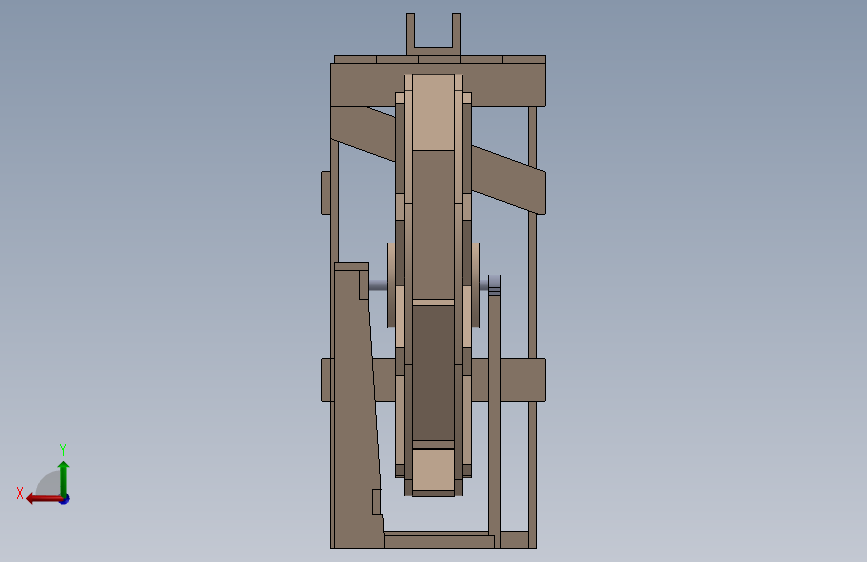Click the green Y axis arrow of the triad
Screen dimensions: 867x562
pos(64,478)
